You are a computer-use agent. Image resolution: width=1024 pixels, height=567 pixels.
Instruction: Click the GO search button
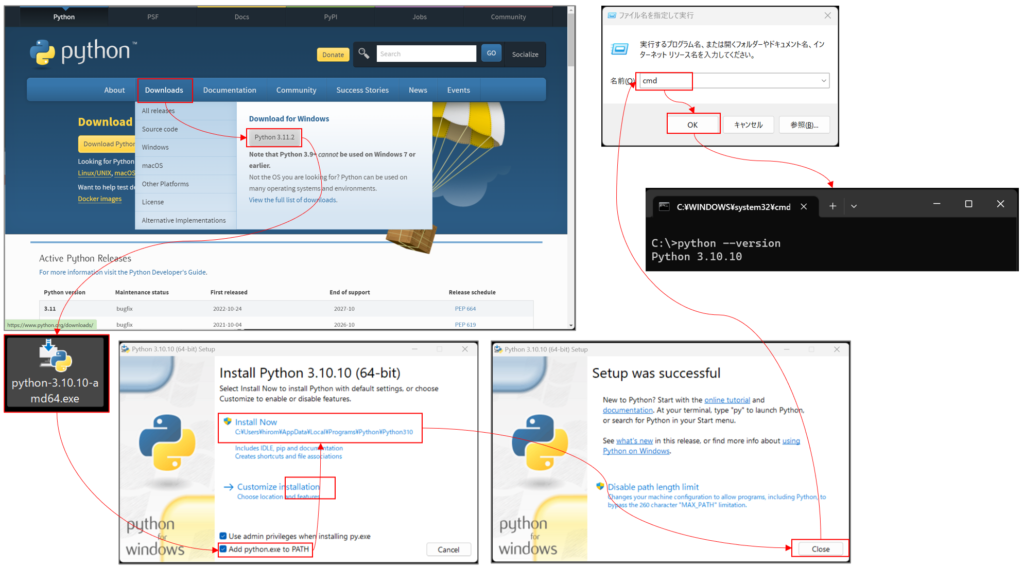[x=491, y=54]
